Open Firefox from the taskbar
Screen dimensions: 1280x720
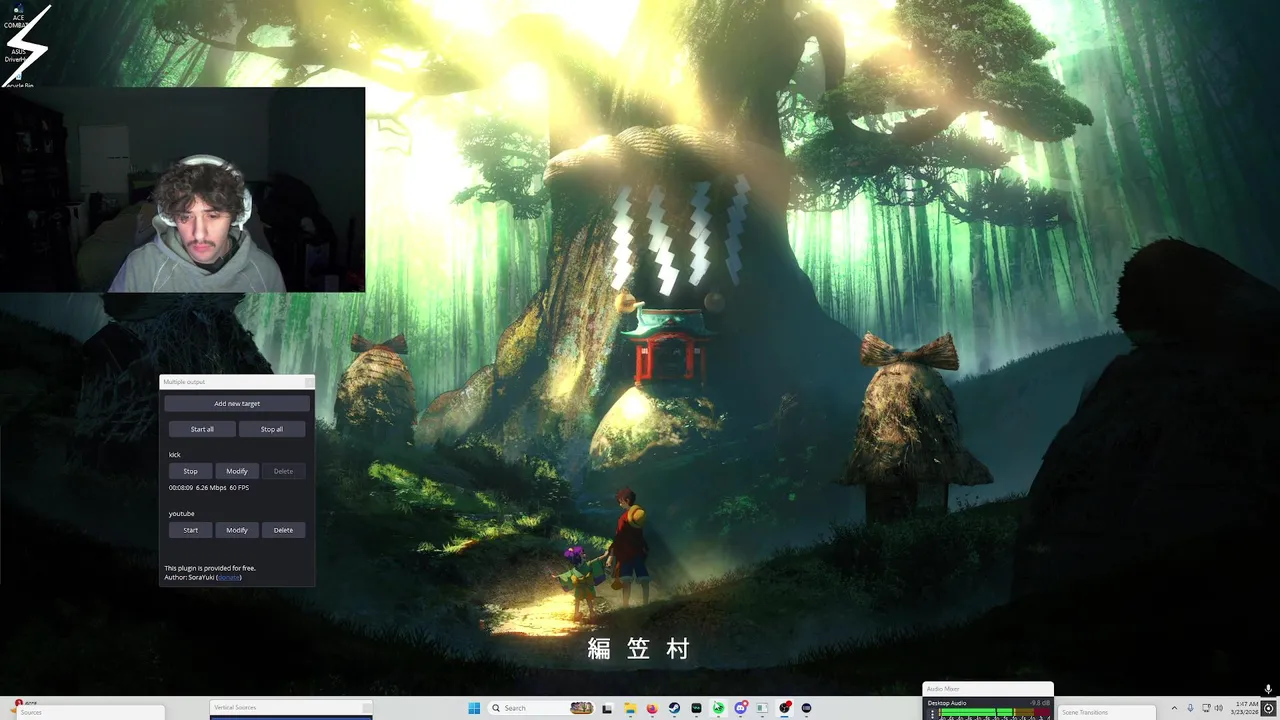[652, 708]
